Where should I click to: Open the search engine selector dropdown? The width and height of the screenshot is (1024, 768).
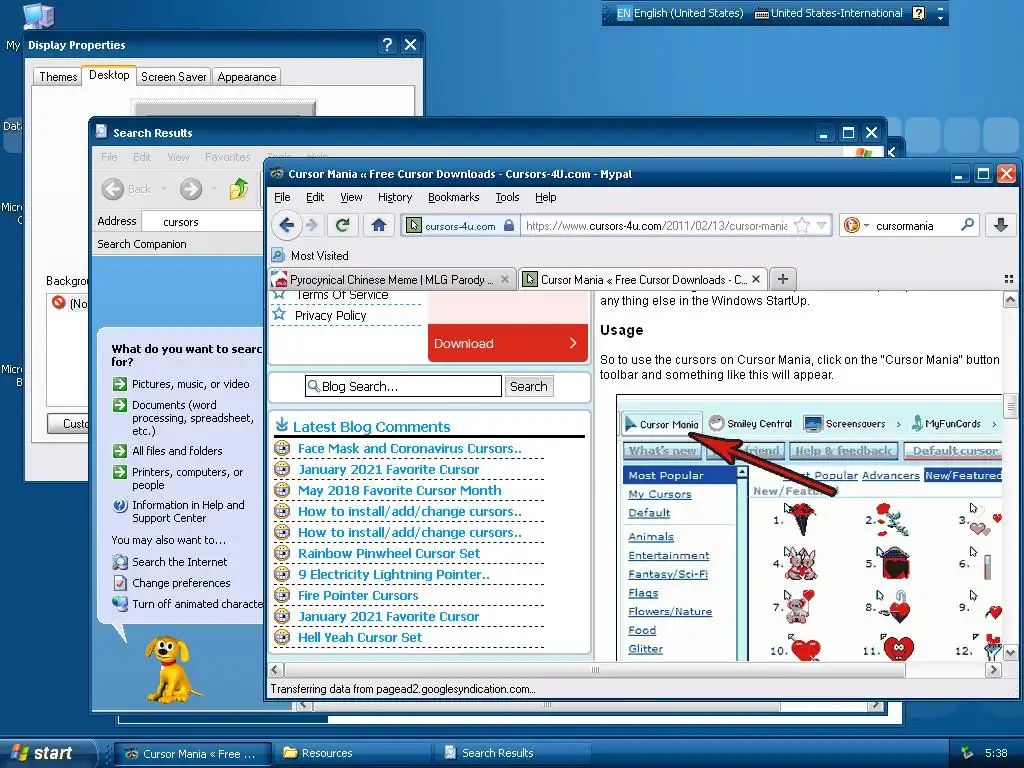point(856,225)
